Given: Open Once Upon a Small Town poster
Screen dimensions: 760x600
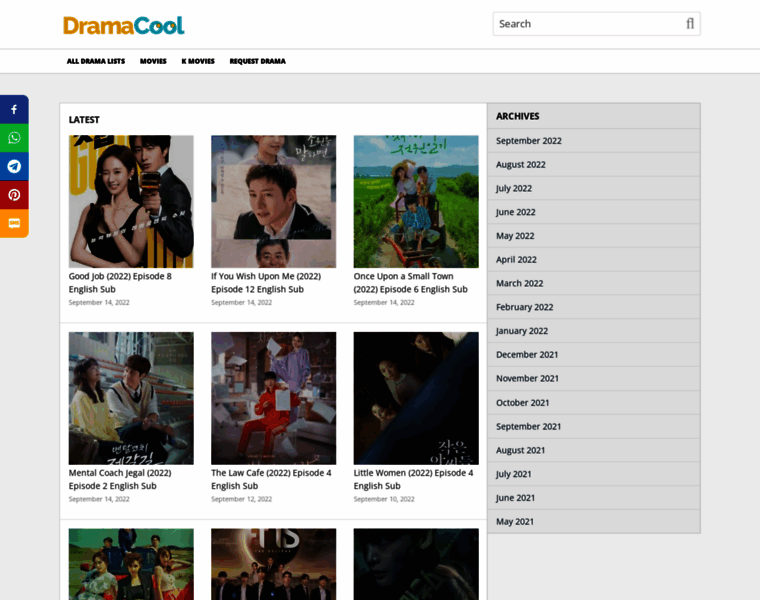Looking at the screenshot, I should 416,201.
